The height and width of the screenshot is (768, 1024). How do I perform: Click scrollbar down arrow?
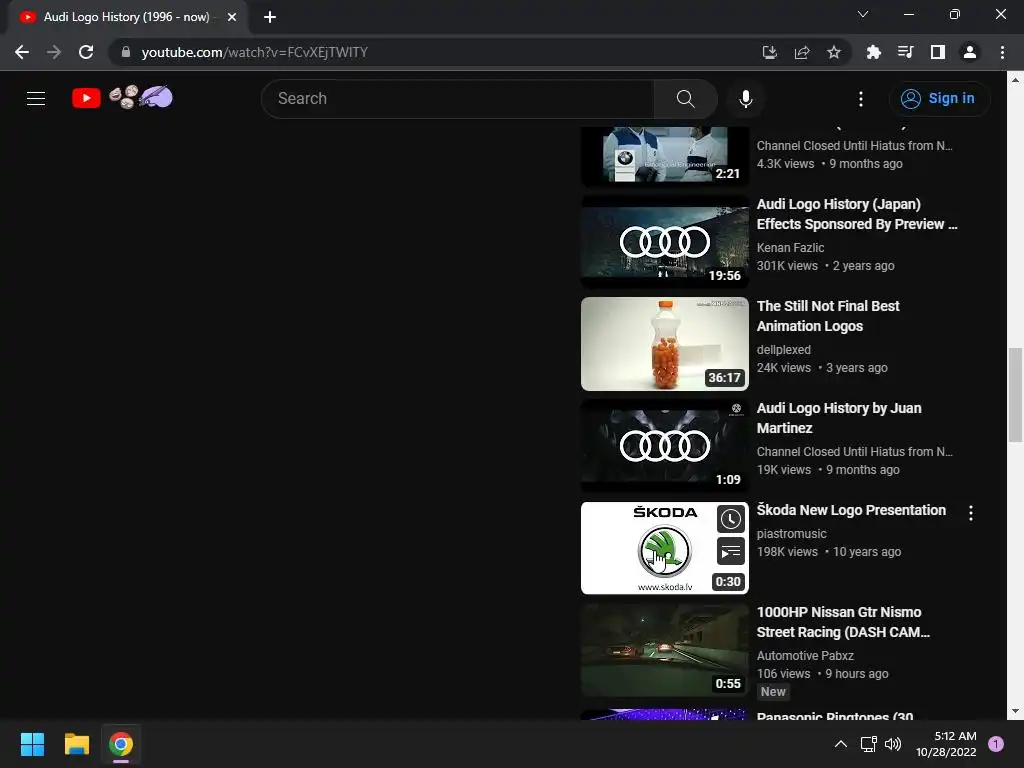point(1015,711)
